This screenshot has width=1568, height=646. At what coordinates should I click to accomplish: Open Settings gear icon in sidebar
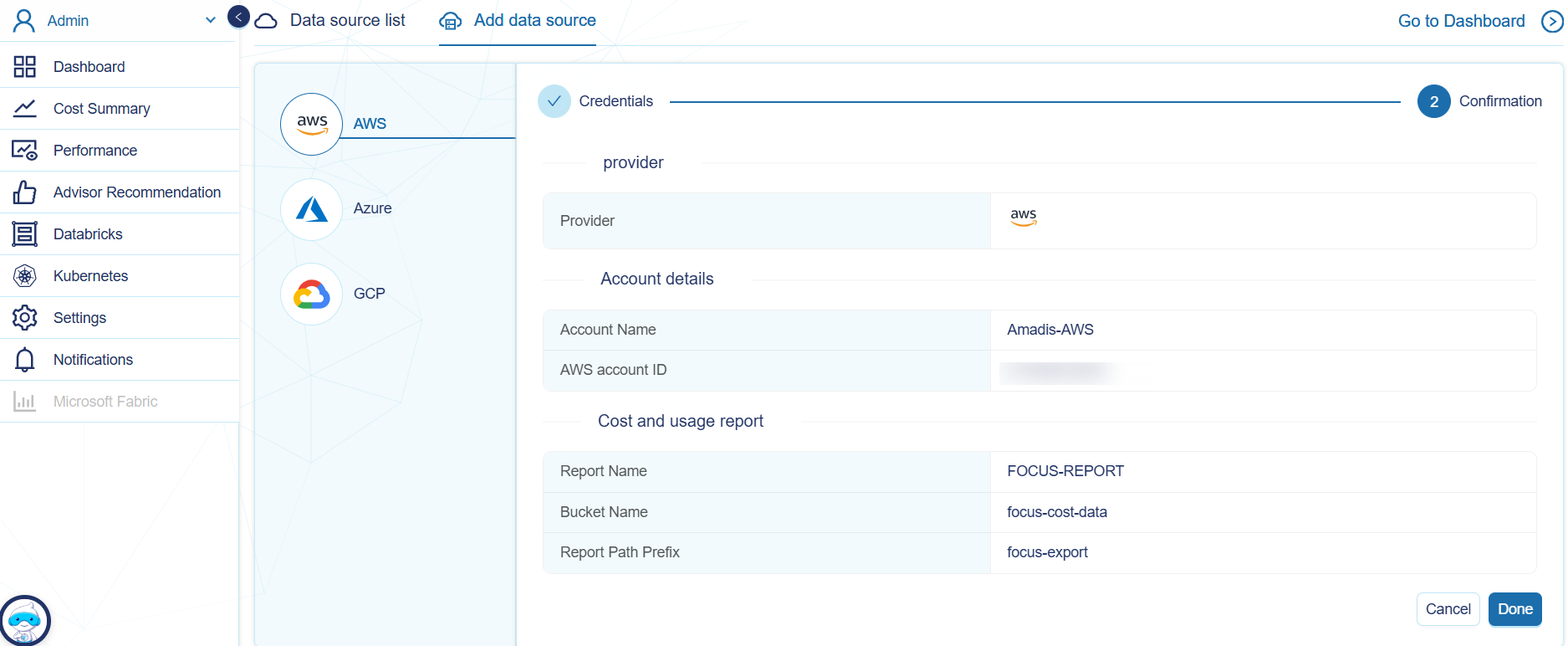click(x=25, y=318)
